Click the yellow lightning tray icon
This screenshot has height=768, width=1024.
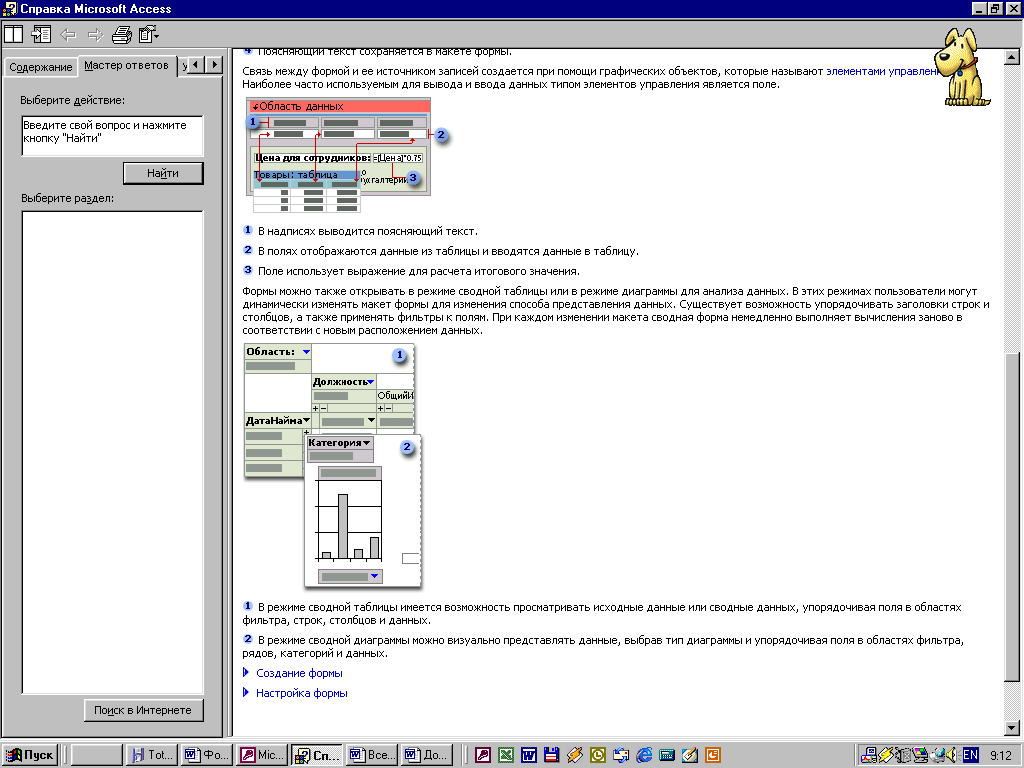(886, 755)
